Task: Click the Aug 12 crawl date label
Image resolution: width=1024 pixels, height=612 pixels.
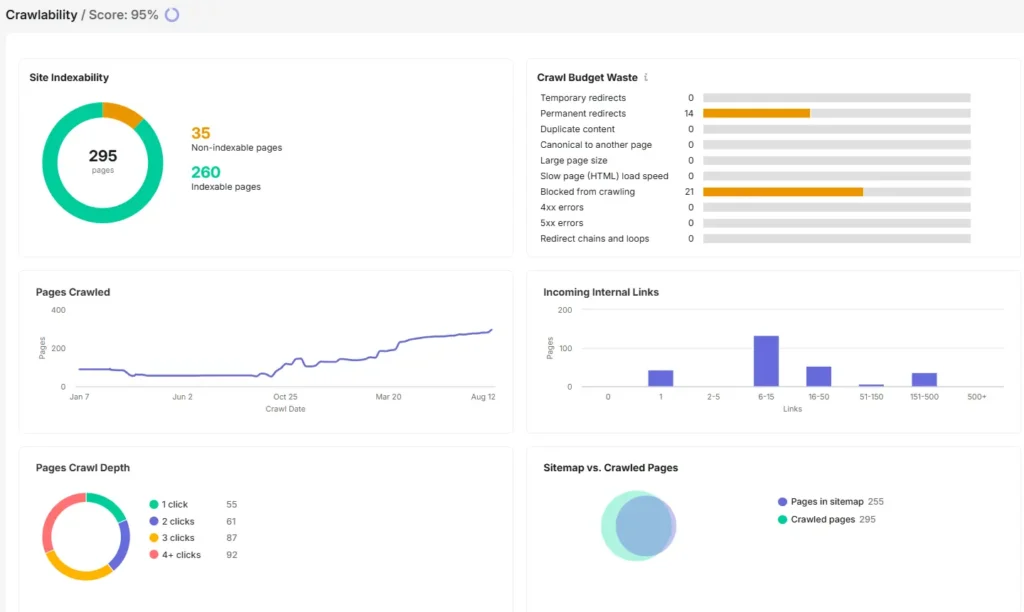Action: pyautogui.click(x=483, y=397)
